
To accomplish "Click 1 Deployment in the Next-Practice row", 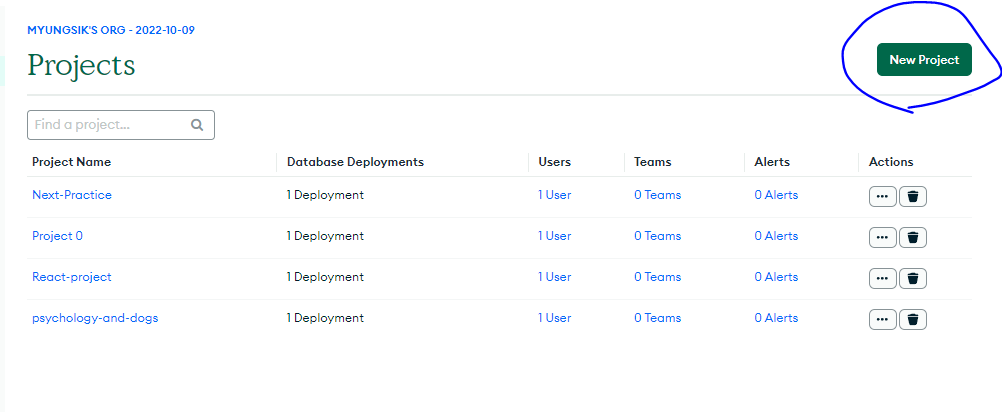I will 325,195.
